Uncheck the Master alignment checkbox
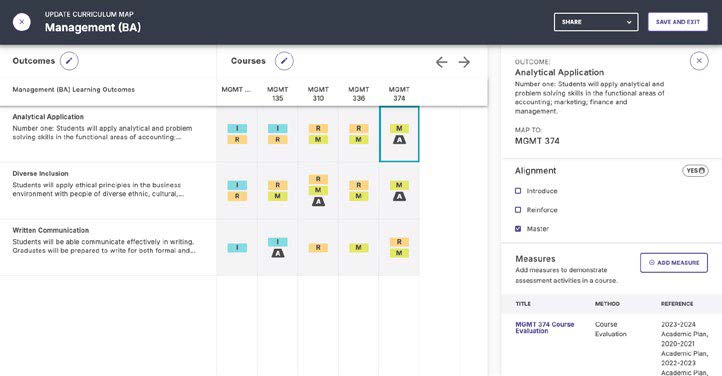 518,228
